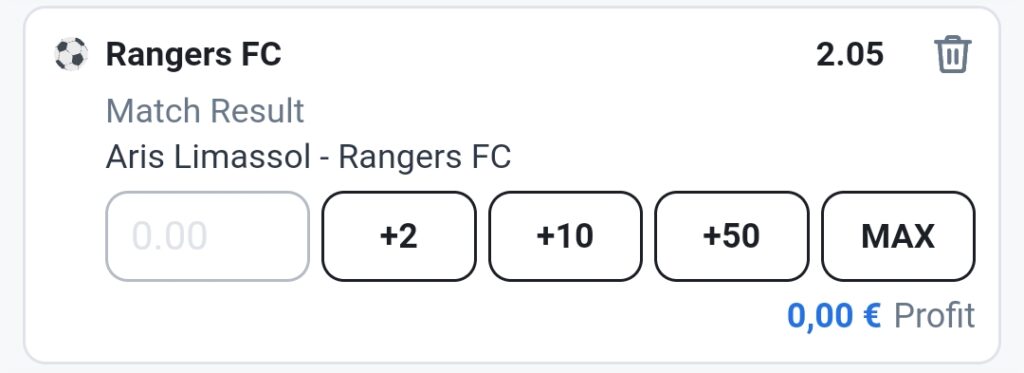The height and width of the screenshot is (373, 1024).
Task: Click Rangers FC in the fixture line
Action: click(x=424, y=157)
